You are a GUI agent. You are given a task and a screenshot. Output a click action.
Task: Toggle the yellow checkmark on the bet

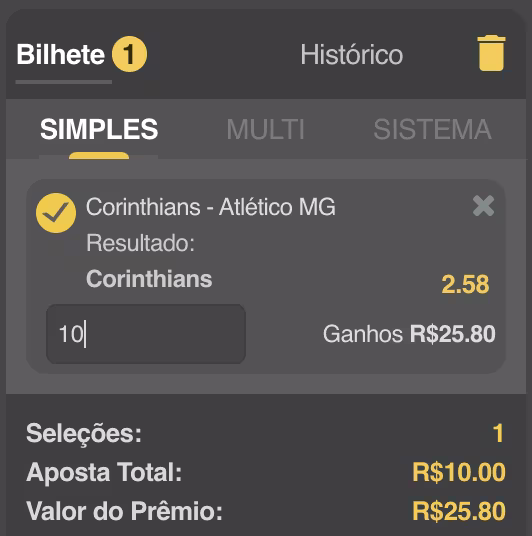tap(56, 213)
